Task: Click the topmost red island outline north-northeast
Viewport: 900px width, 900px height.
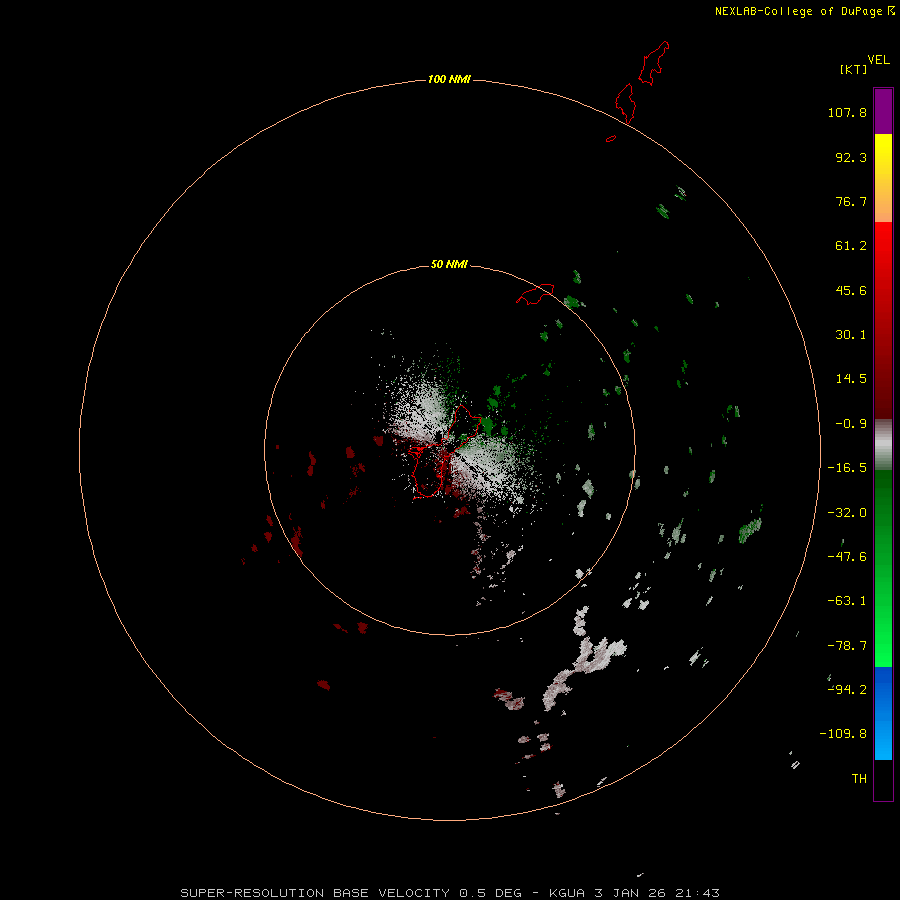Action: click(654, 63)
